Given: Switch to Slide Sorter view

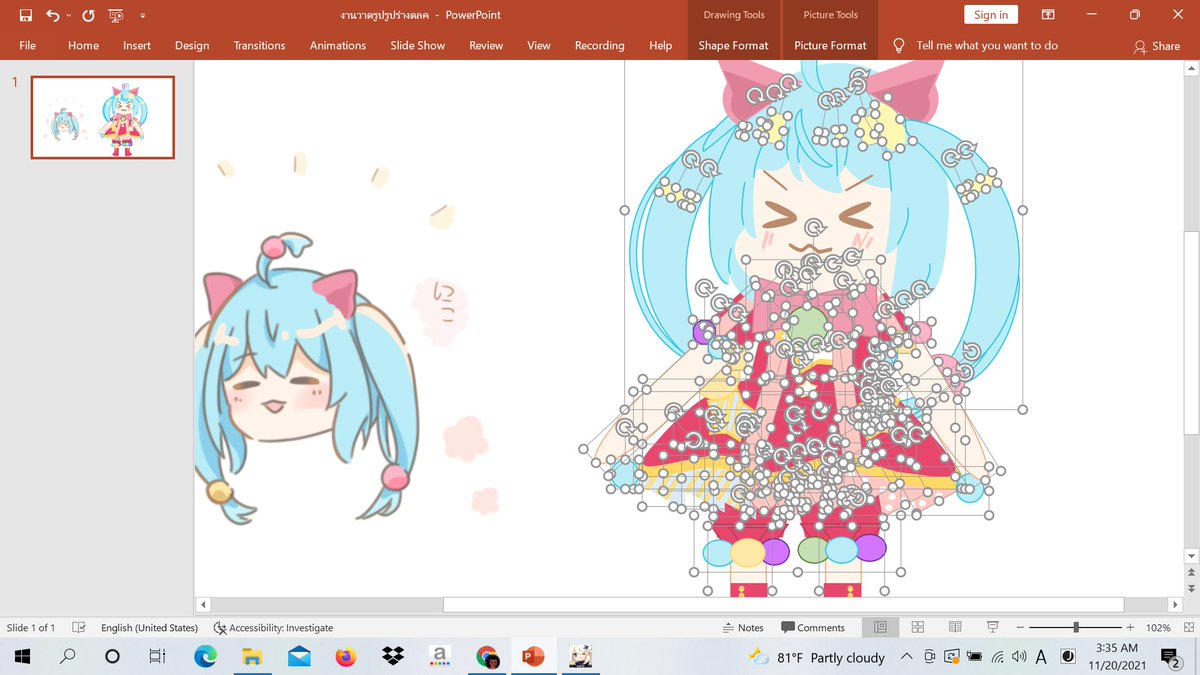Looking at the screenshot, I should click(x=917, y=627).
